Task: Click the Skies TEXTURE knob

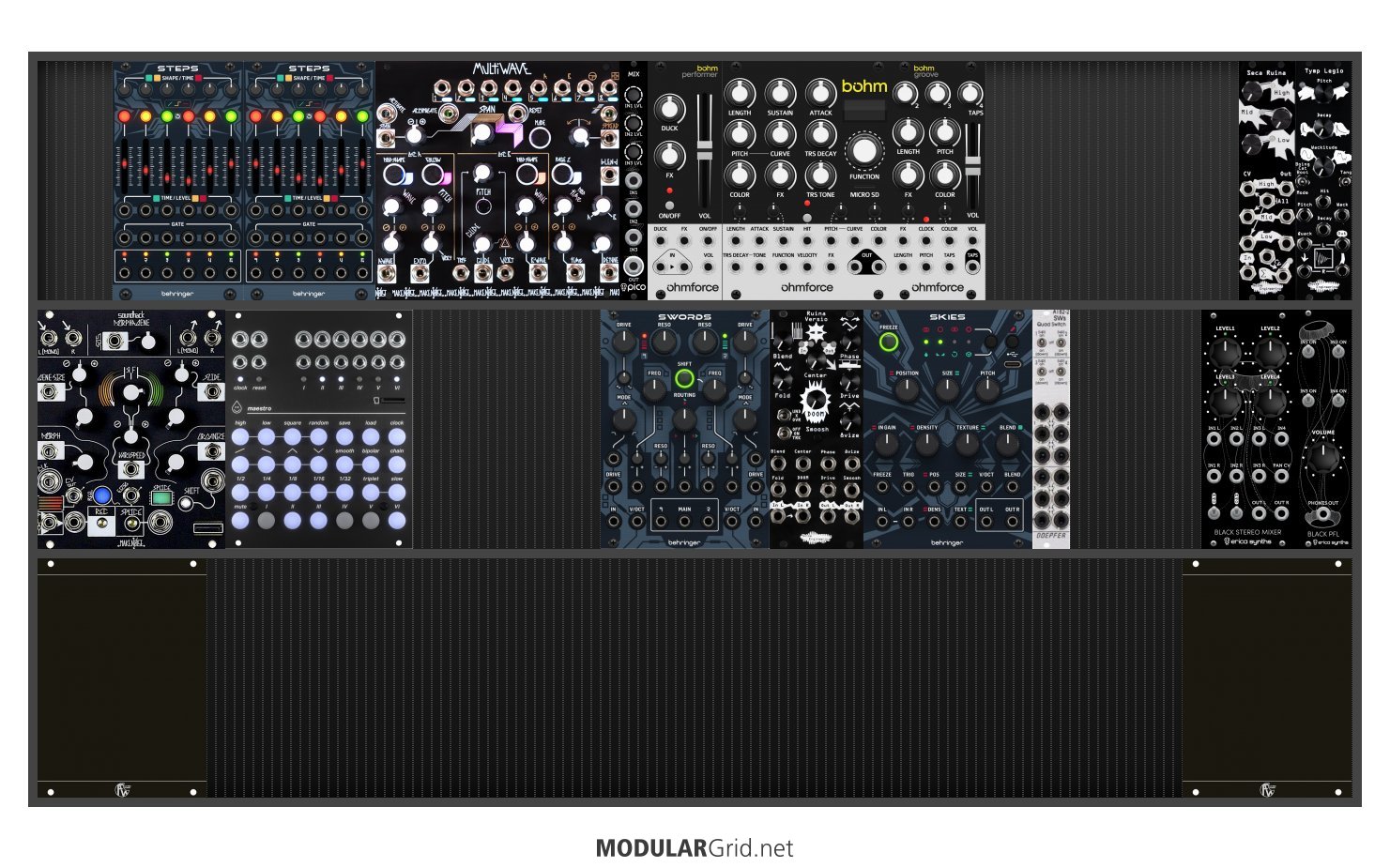Action: click(968, 446)
